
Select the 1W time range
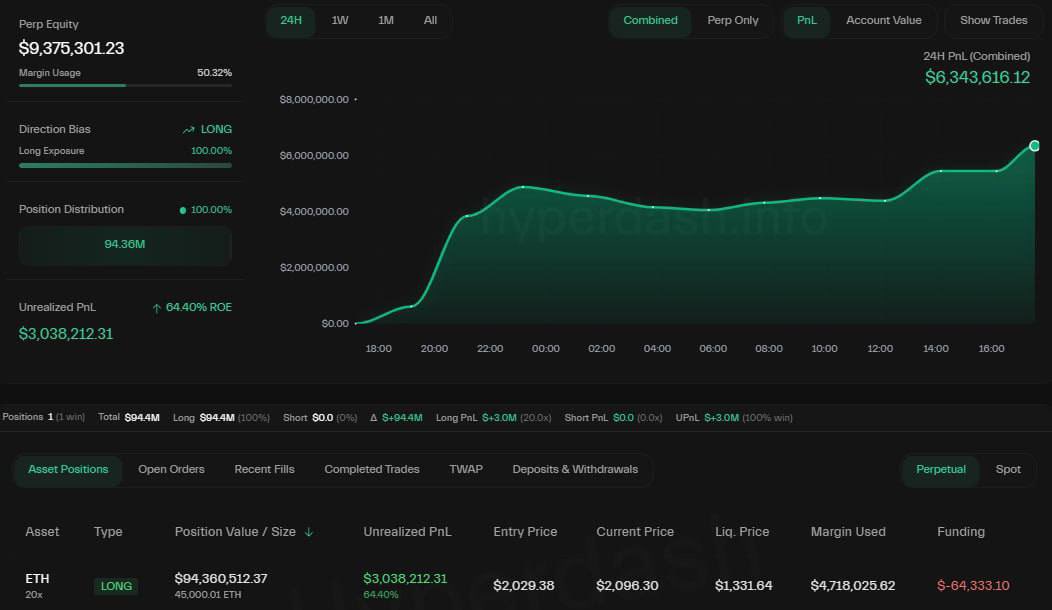click(x=340, y=21)
